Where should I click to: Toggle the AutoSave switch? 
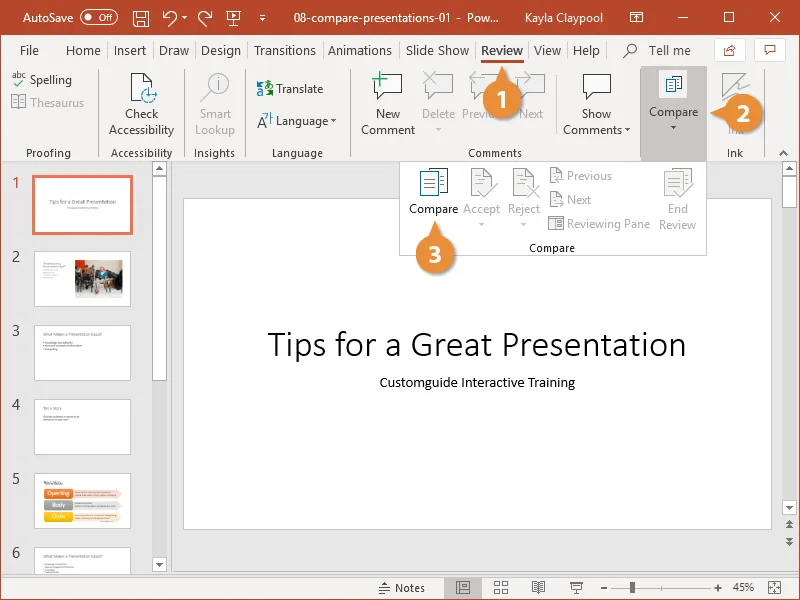click(x=98, y=18)
